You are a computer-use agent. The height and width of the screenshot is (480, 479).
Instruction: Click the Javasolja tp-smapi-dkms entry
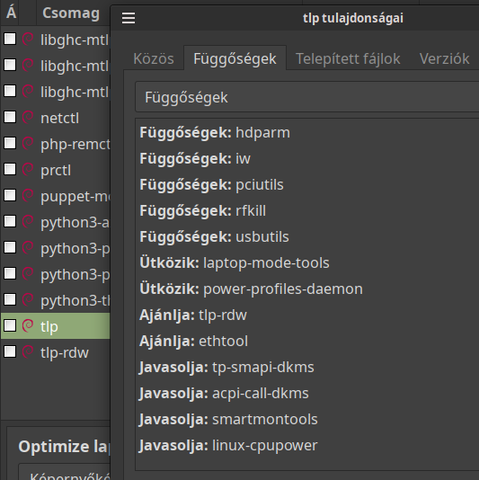(227, 367)
